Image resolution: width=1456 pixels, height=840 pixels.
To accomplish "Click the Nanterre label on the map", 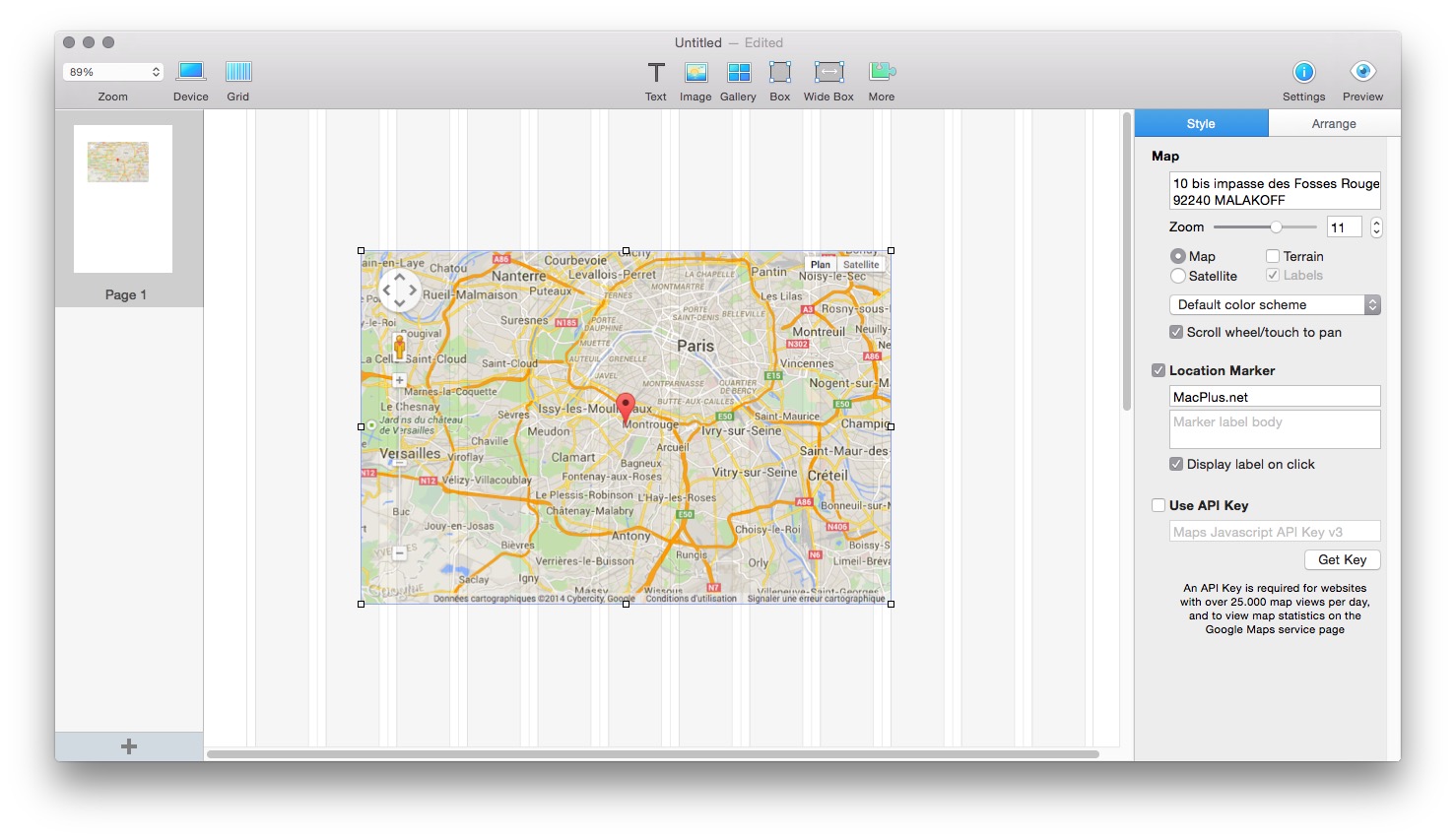I will coord(518,277).
